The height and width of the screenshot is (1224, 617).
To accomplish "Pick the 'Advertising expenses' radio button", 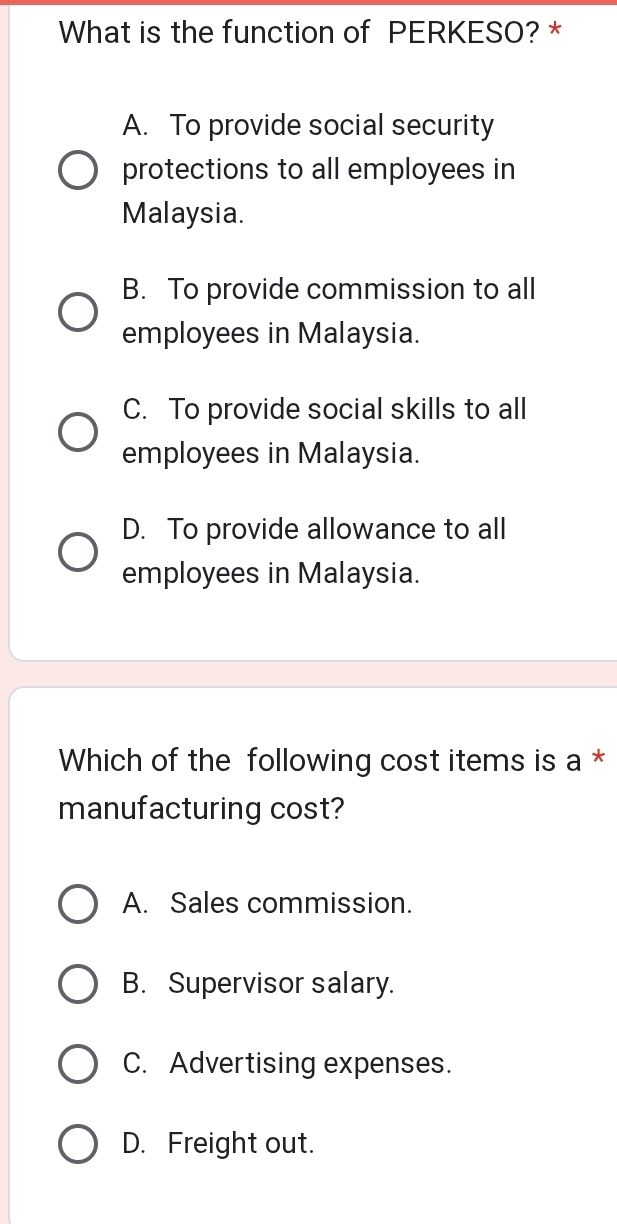I will click(x=78, y=1063).
